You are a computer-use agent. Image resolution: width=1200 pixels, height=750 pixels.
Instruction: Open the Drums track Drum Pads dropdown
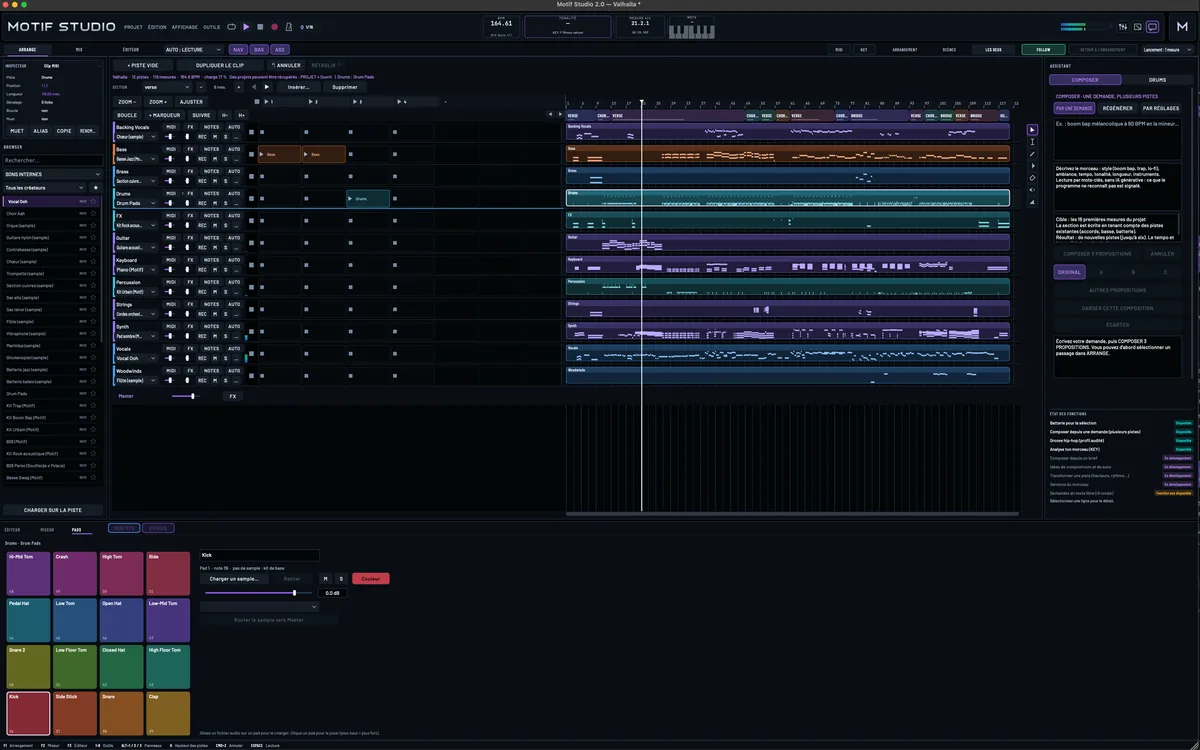(136, 203)
